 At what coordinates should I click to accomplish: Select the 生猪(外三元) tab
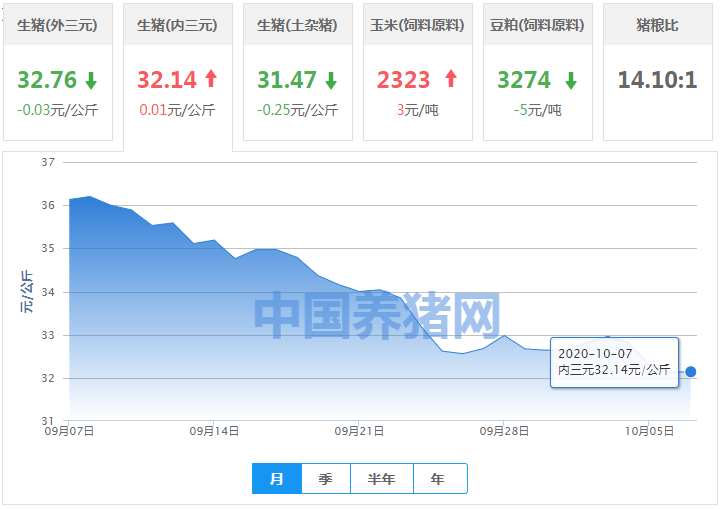[x=58, y=25]
